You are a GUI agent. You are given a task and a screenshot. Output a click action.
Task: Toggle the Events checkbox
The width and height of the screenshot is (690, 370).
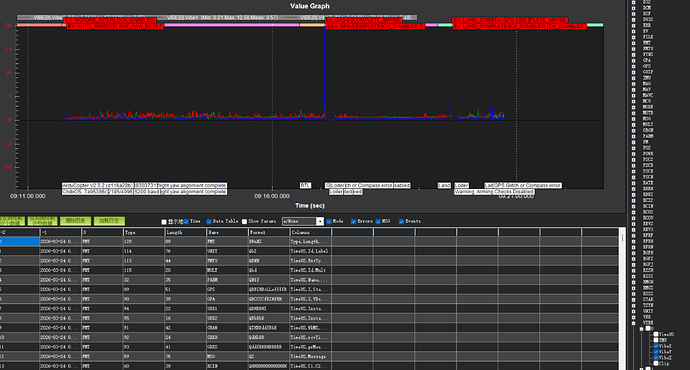pos(401,221)
